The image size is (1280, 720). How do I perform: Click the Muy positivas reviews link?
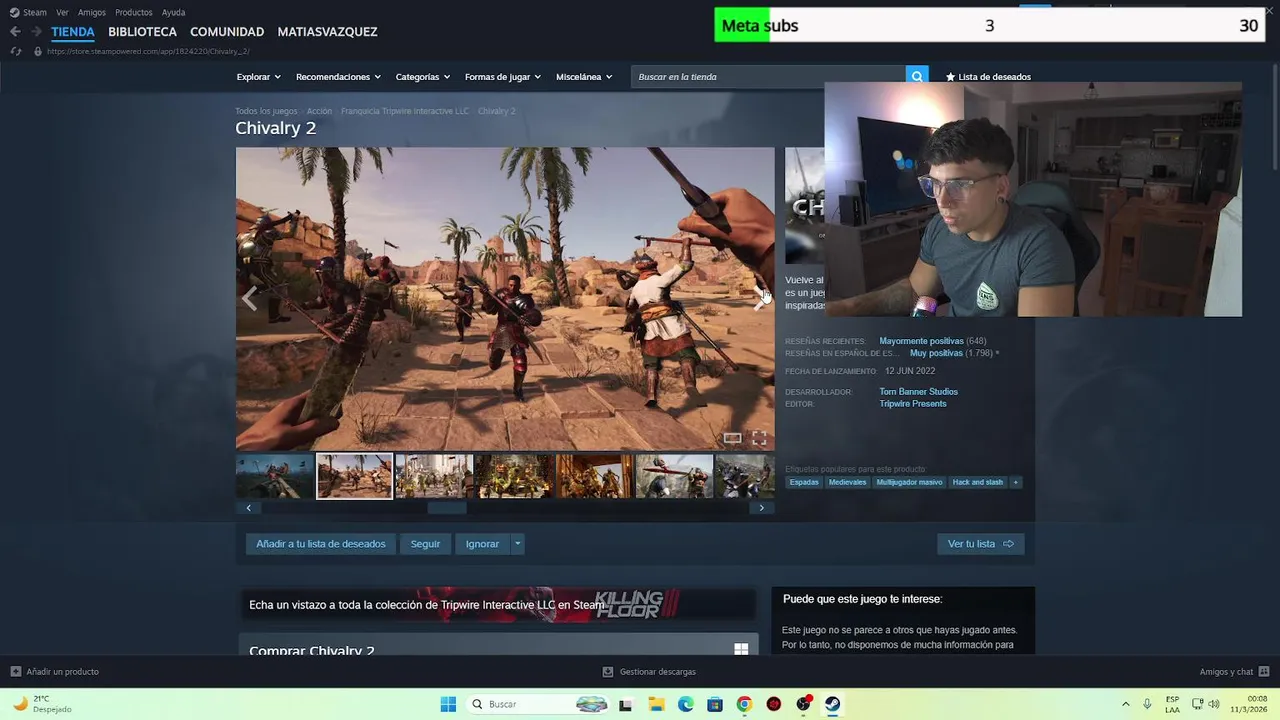coord(936,353)
